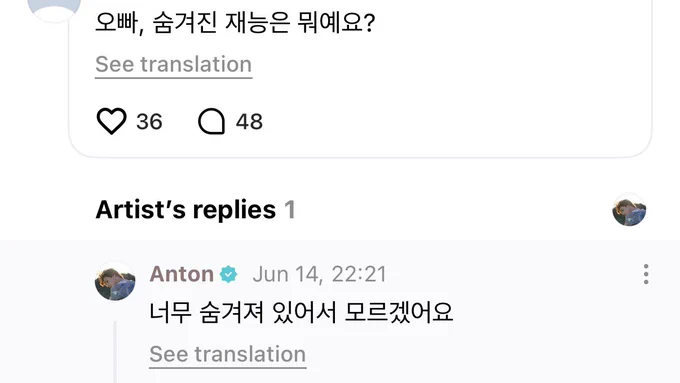Click the Jun 14, 22:21 timestamp
Screen dimensions: 680x383
[x=319, y=275]
